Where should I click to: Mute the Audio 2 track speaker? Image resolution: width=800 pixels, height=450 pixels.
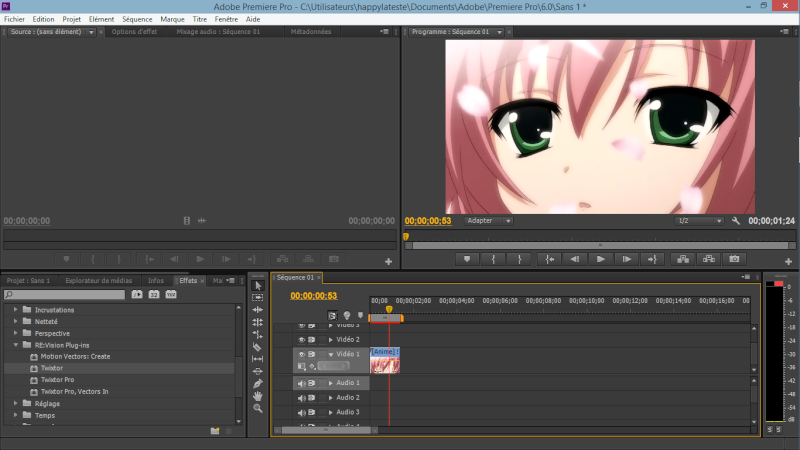(x=302, y=398)
